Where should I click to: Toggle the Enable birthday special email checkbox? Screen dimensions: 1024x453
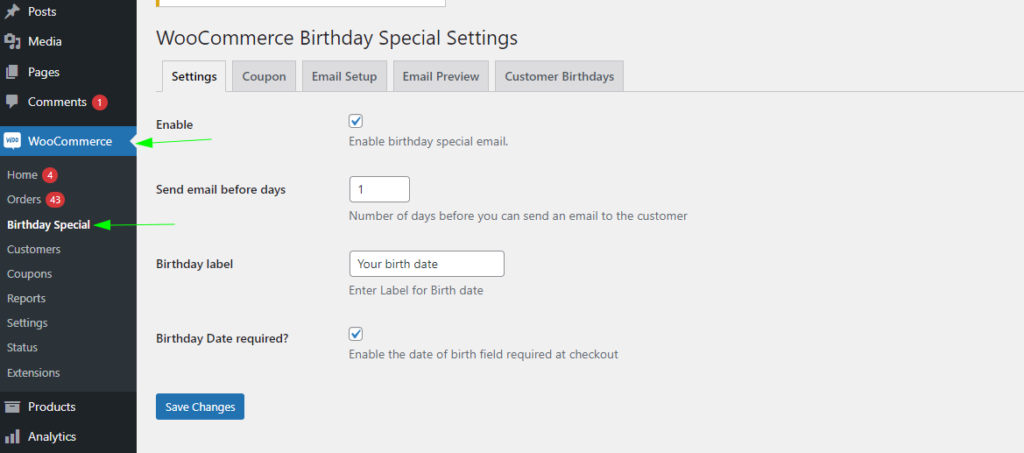pyautogui.click(x=356, y=121)
